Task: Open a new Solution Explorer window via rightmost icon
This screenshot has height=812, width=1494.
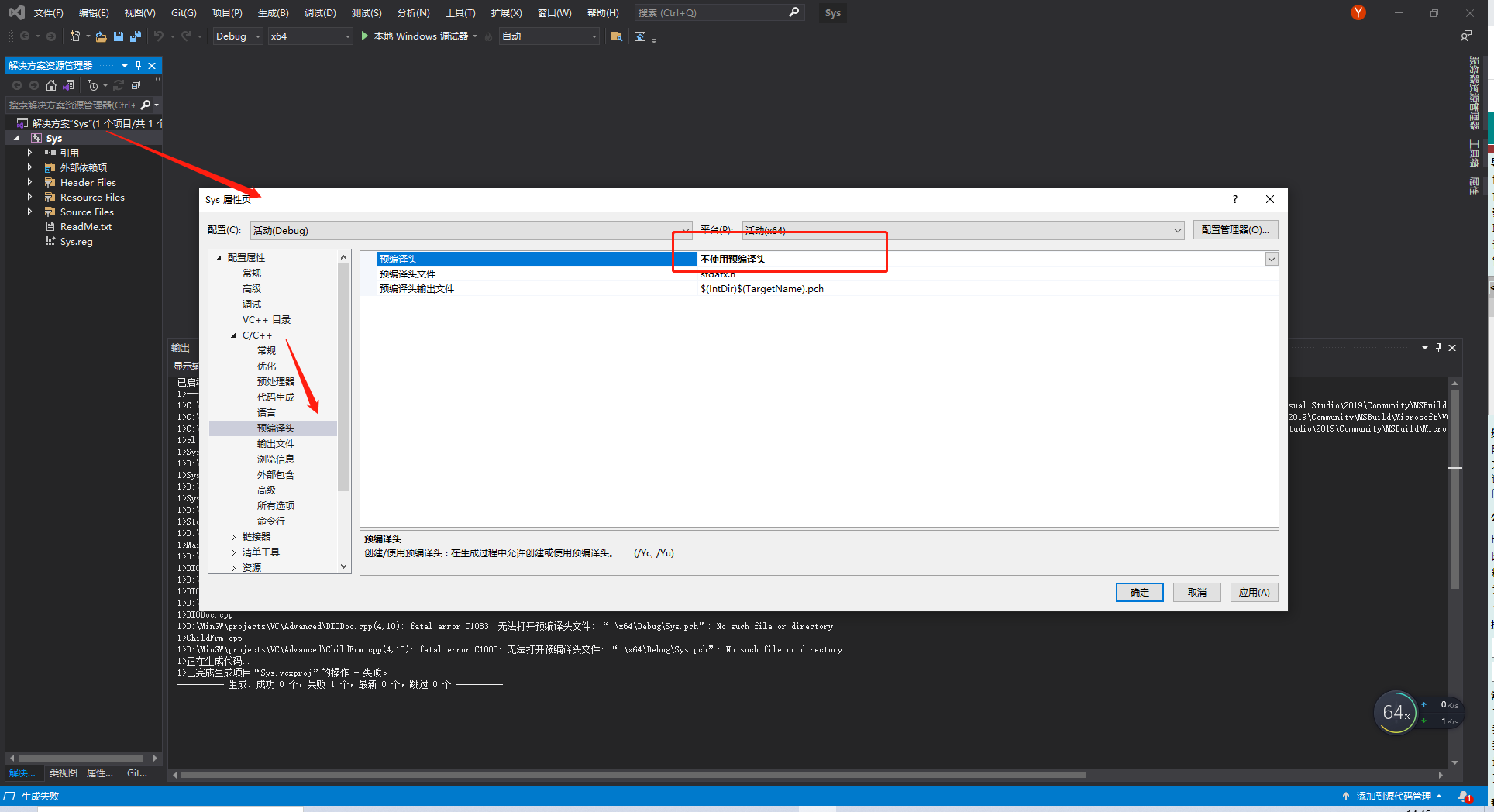Action: point(137,85)
